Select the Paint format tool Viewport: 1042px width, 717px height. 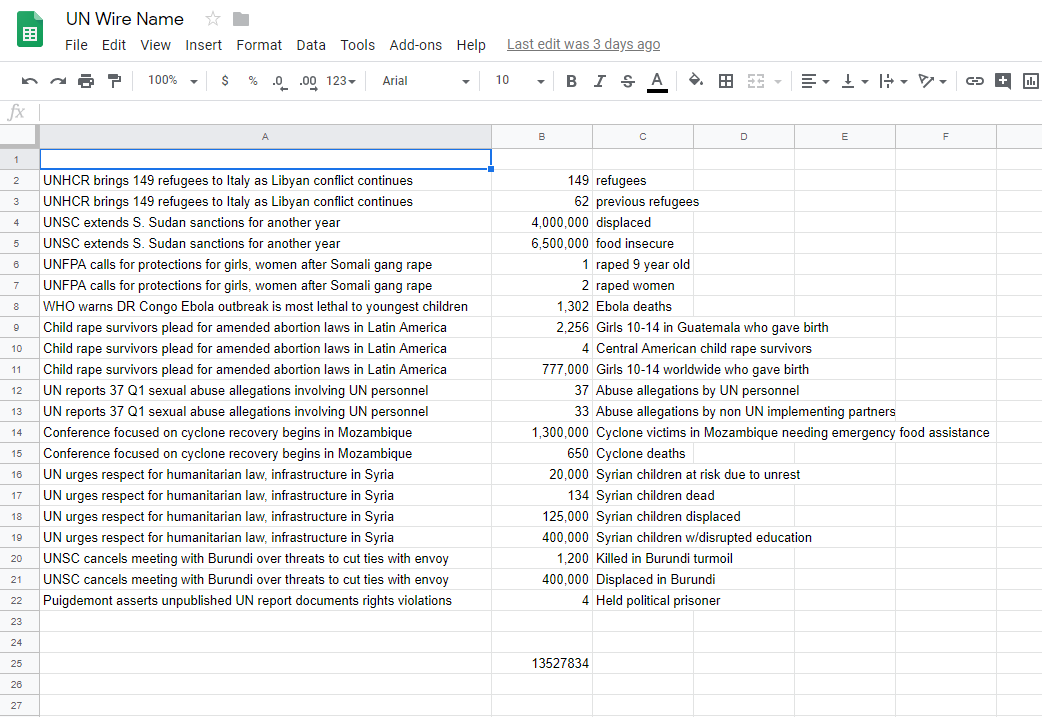[x=114, y=81]
